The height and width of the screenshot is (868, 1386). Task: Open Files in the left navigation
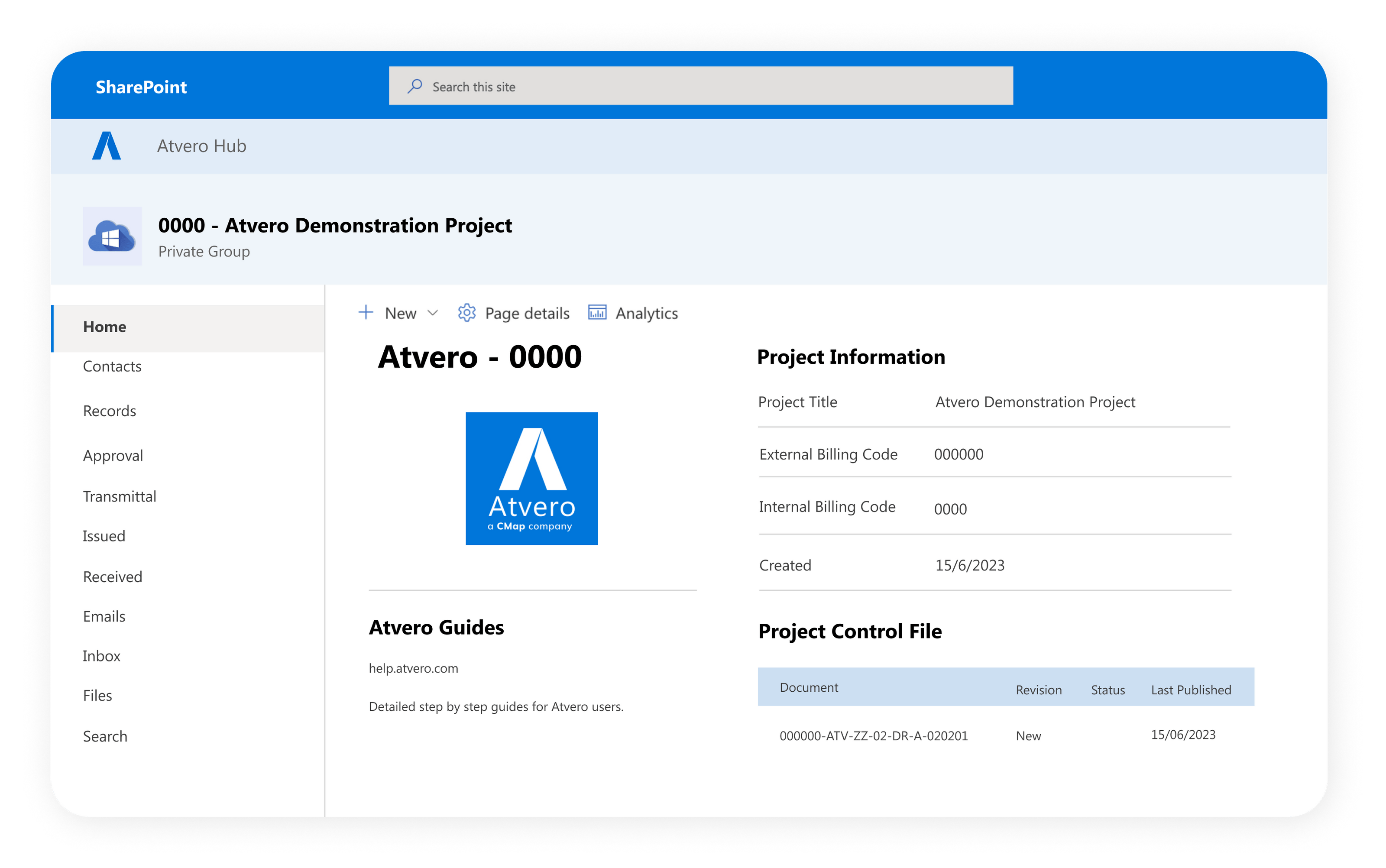click(x=97, y=695)
